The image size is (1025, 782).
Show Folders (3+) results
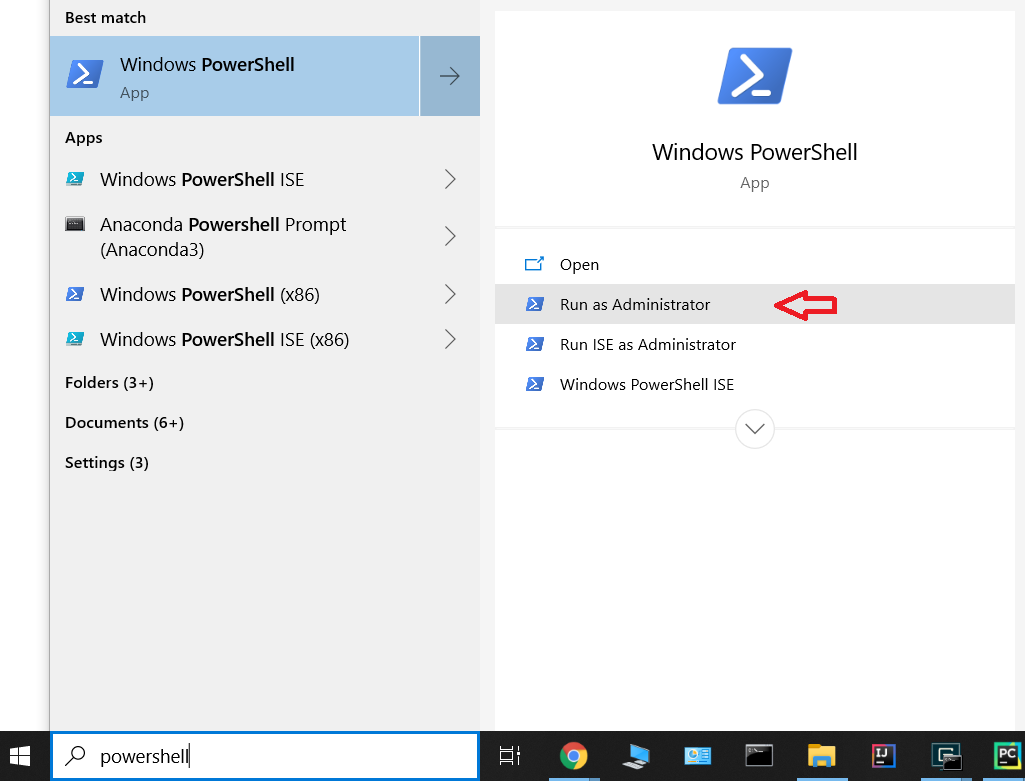109,382
